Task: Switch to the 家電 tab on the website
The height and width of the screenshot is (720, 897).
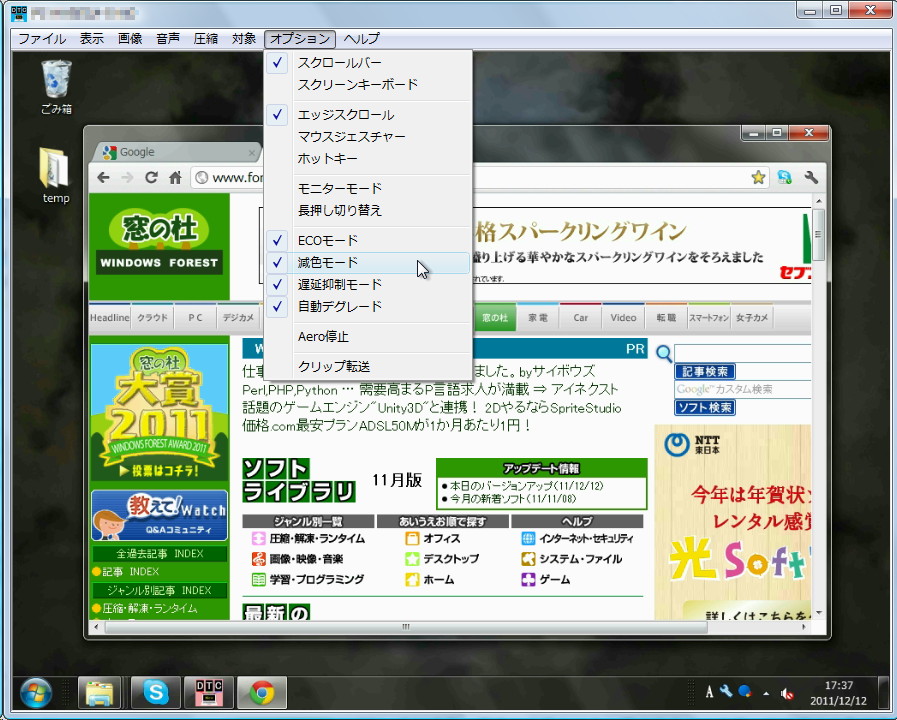Action: point(537,317)
